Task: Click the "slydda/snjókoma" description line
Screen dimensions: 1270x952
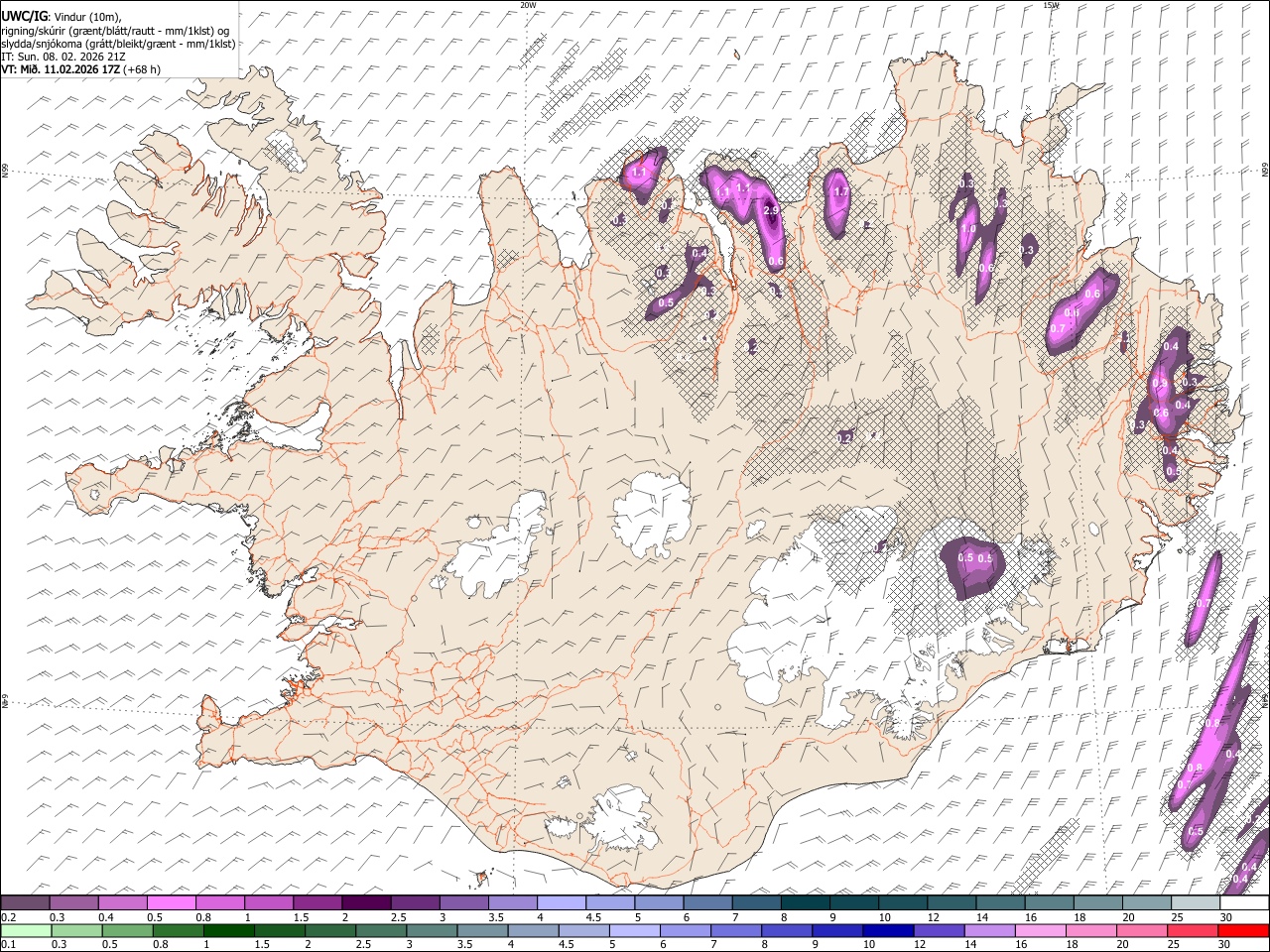Action: (117, 44)
